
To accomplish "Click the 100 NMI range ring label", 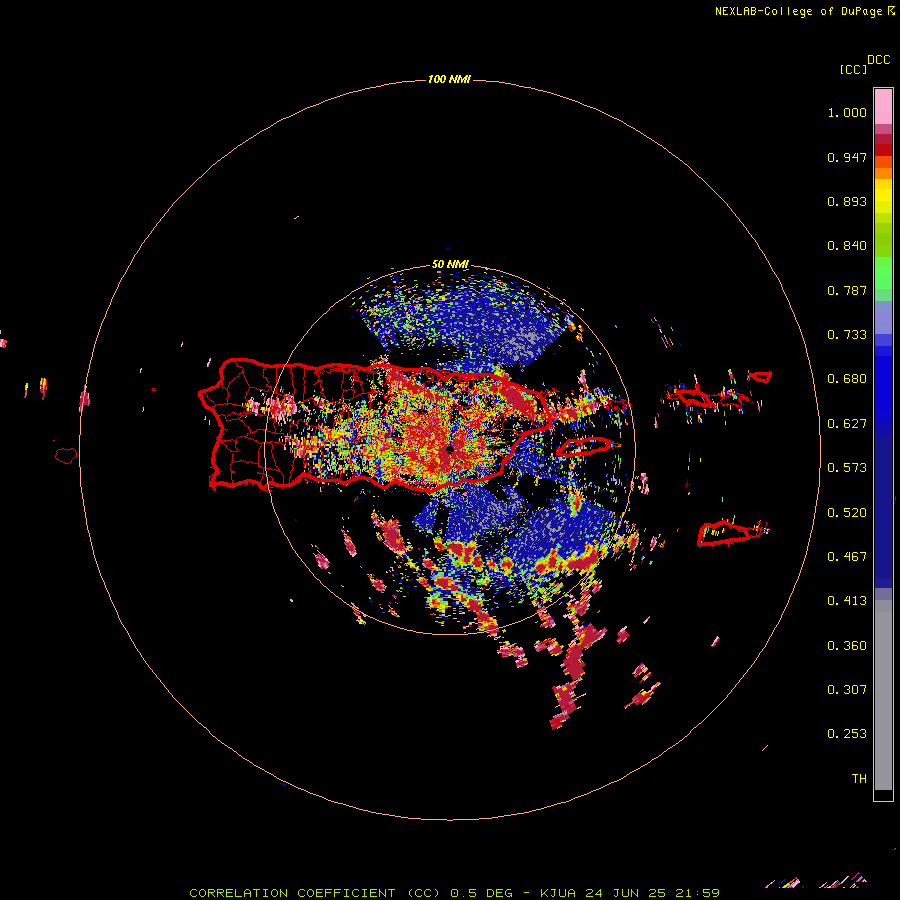I will (x=449, y=79).
